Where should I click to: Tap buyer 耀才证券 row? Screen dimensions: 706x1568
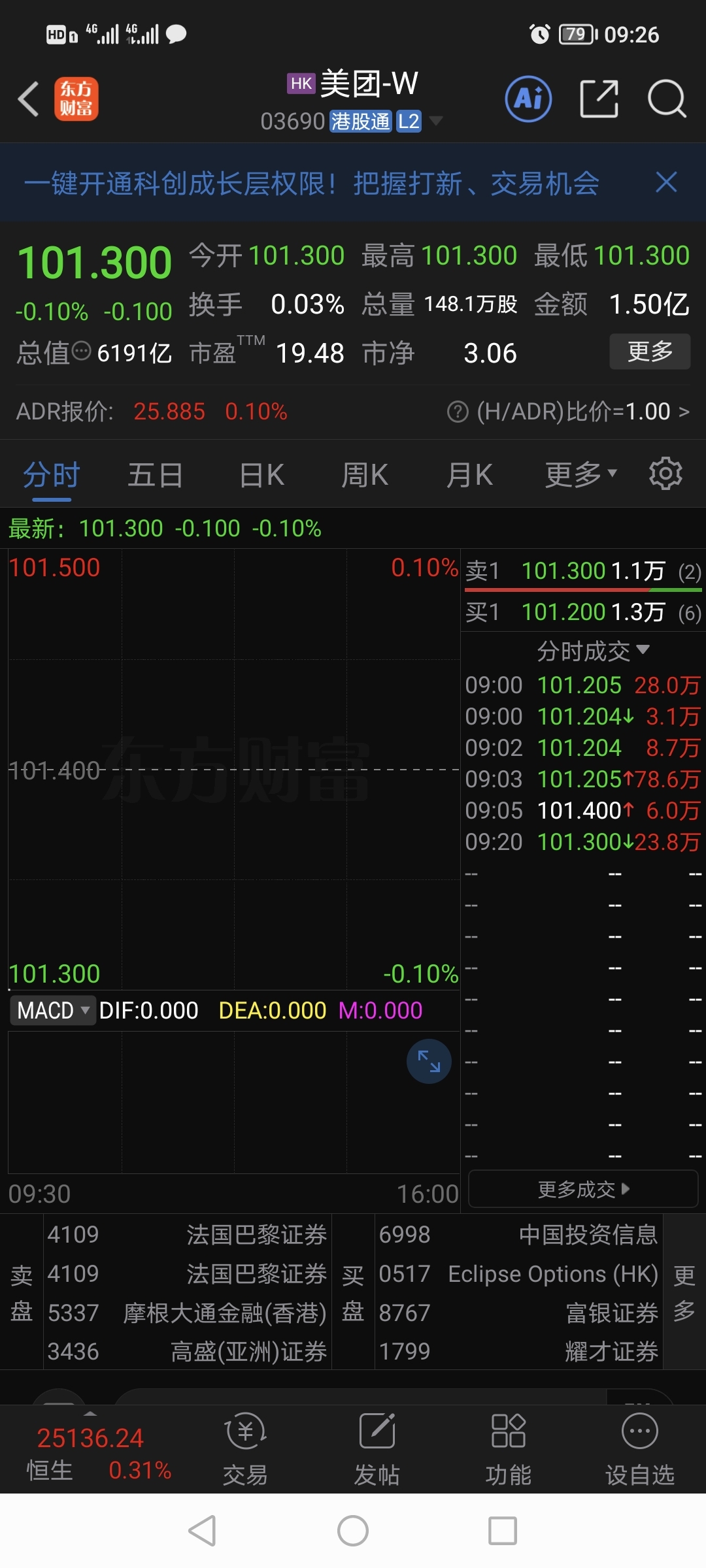[519, 1352]
